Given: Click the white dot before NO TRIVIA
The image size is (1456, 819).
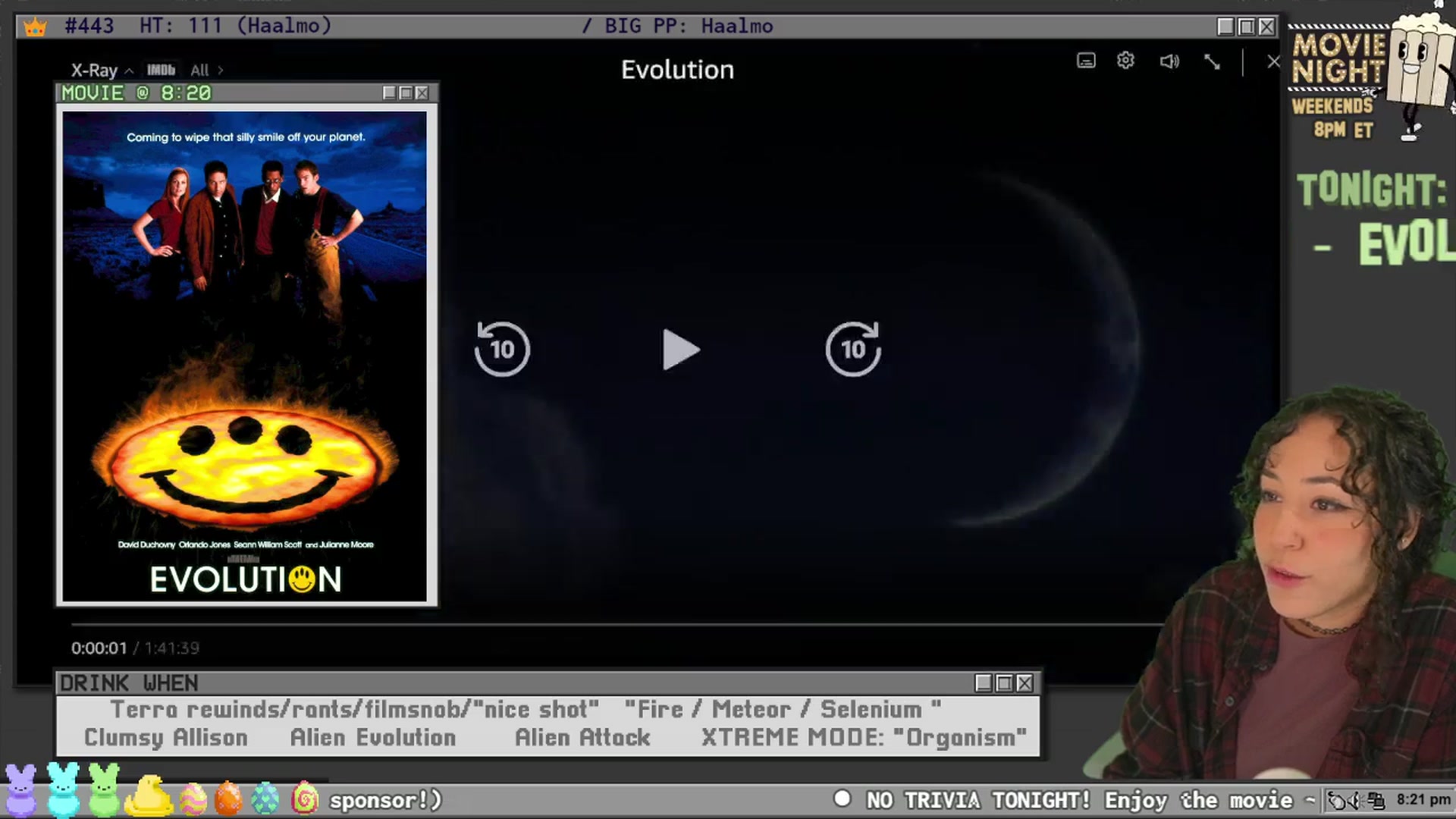Looking at the screenshot, I should [x=842, y=799].
